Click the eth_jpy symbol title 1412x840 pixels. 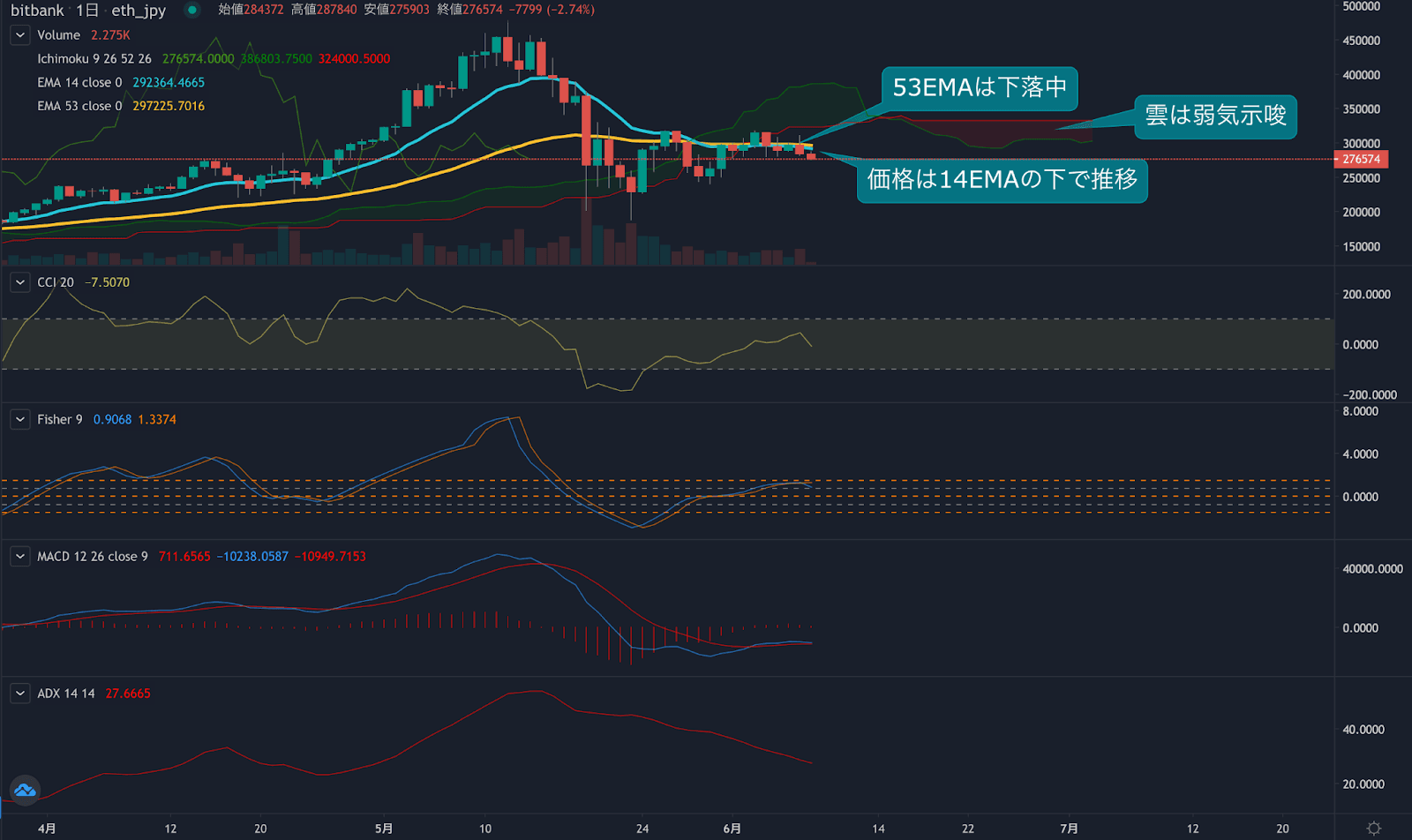point(139,11)
